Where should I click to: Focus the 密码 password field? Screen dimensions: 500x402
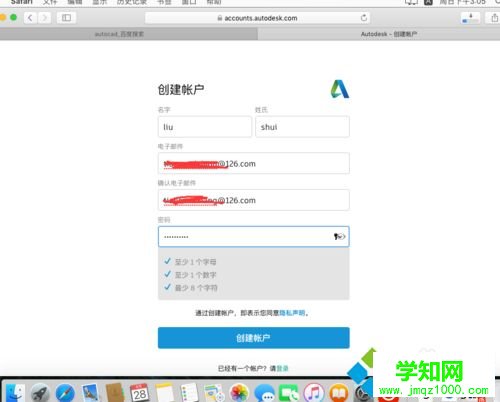pyautogui.click(x=254, y=237)
